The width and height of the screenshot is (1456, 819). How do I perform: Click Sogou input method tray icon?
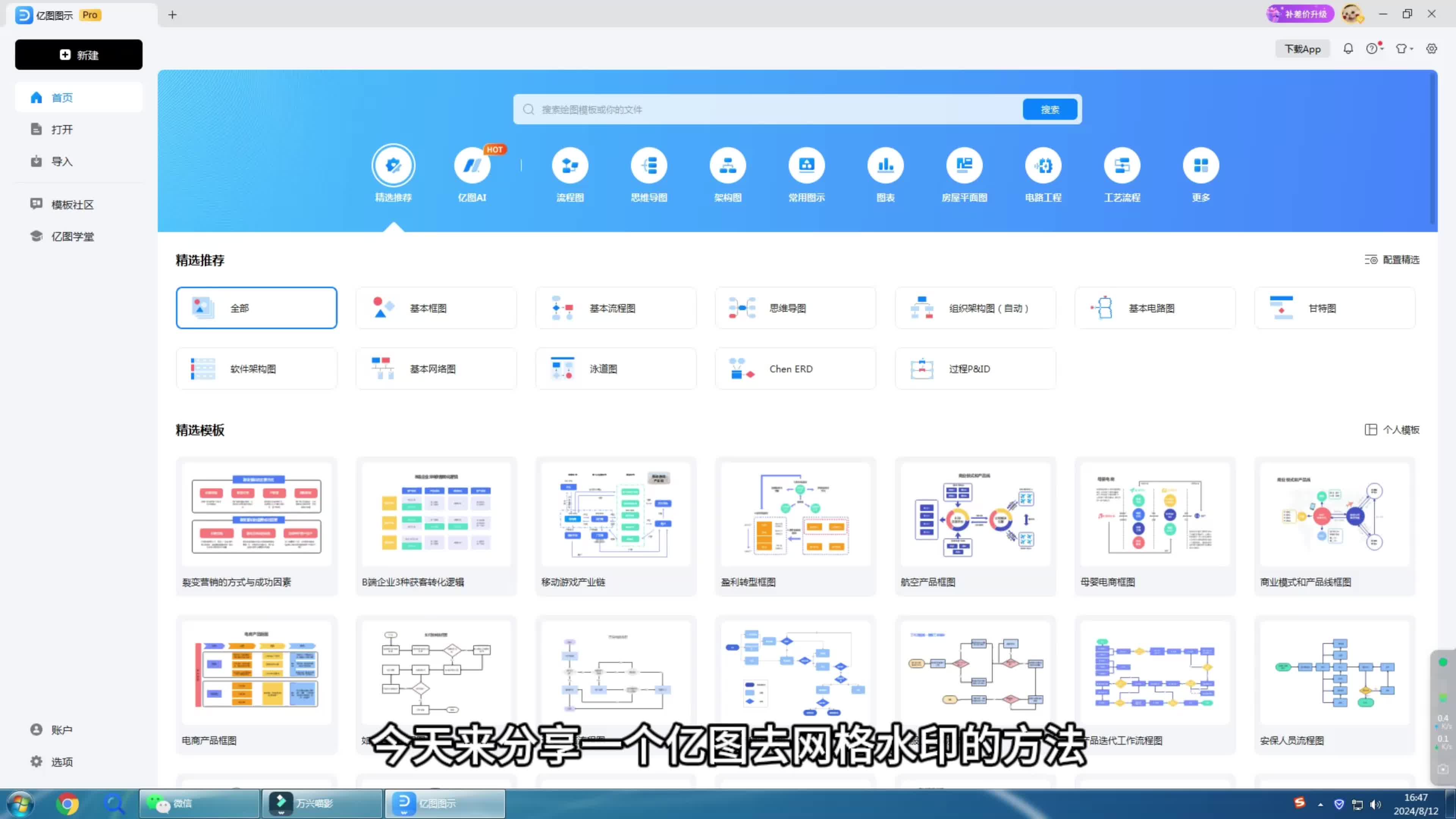tap(1299, 802)
